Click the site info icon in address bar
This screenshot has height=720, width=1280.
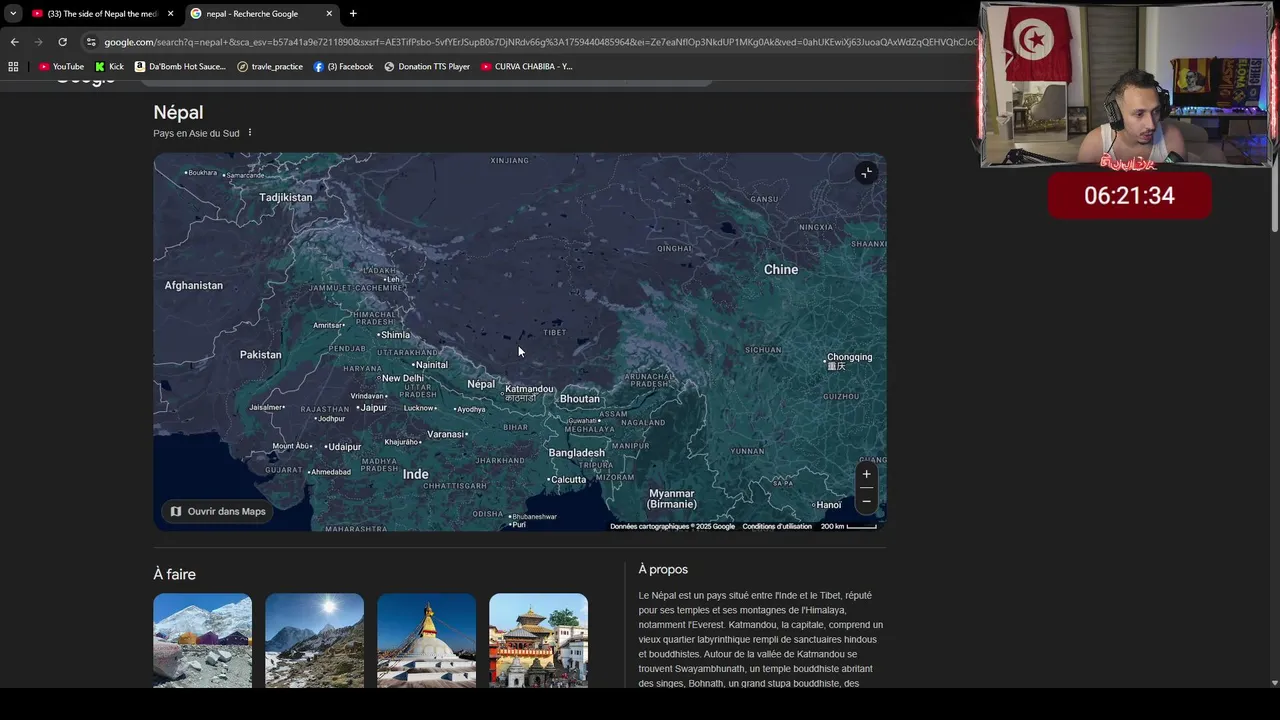(x=91, y=42)
